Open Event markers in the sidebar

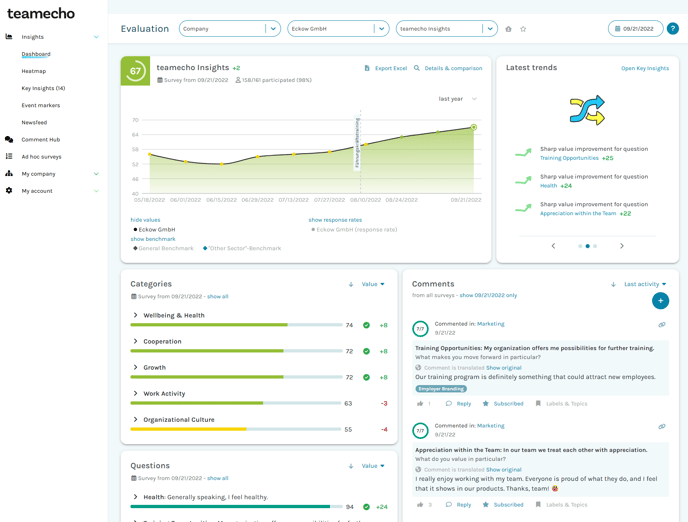[41, 105]
